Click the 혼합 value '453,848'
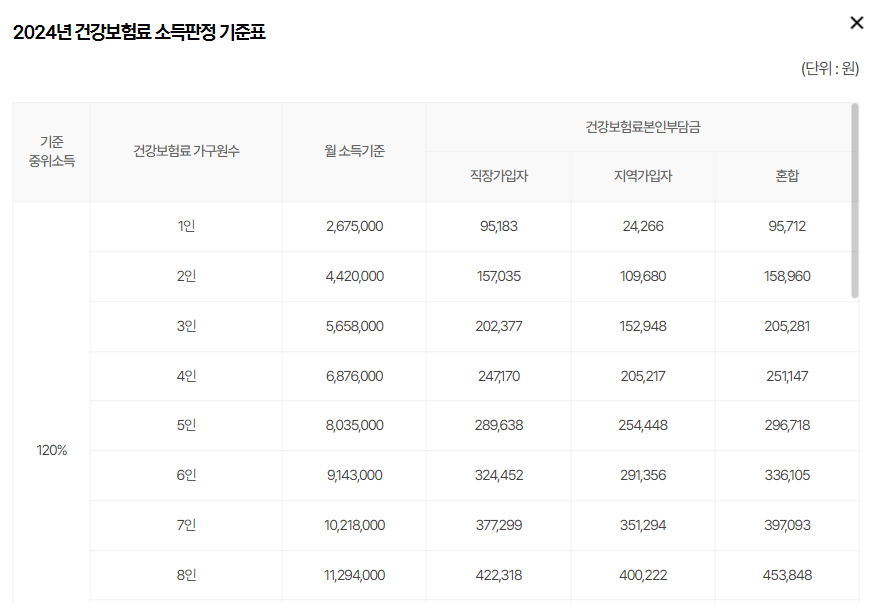 [787, 575]
